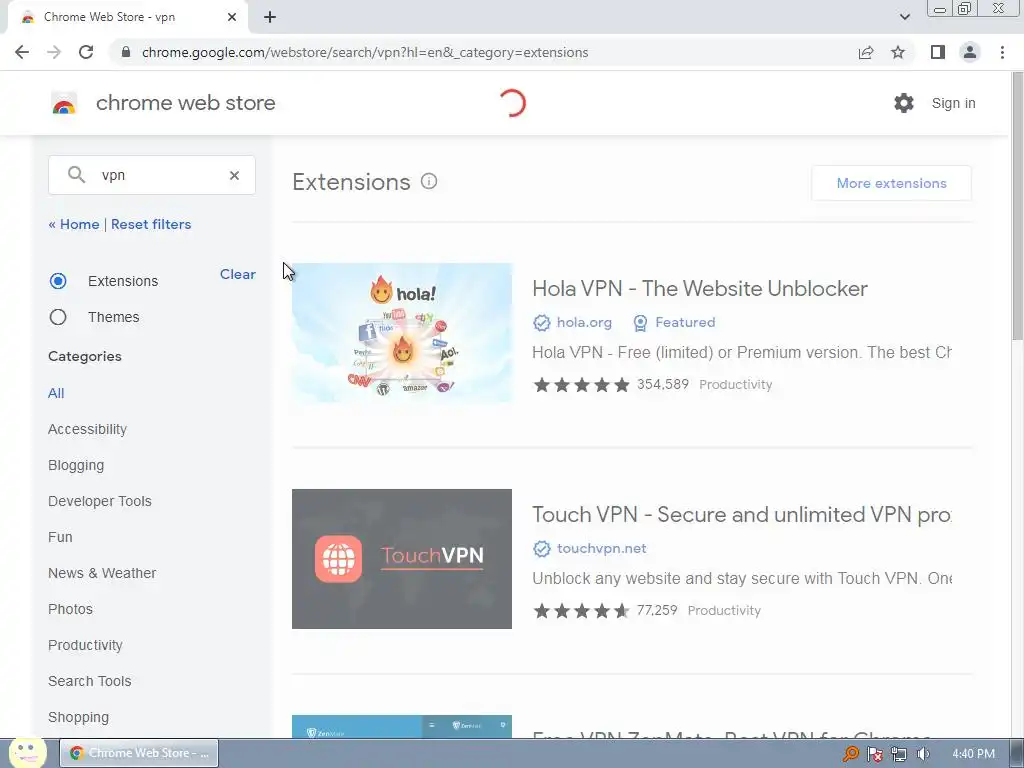The height and width of the screenshot is (768, 1024).
Task: Click Reset filters link
Action: (x=151, y=224)
